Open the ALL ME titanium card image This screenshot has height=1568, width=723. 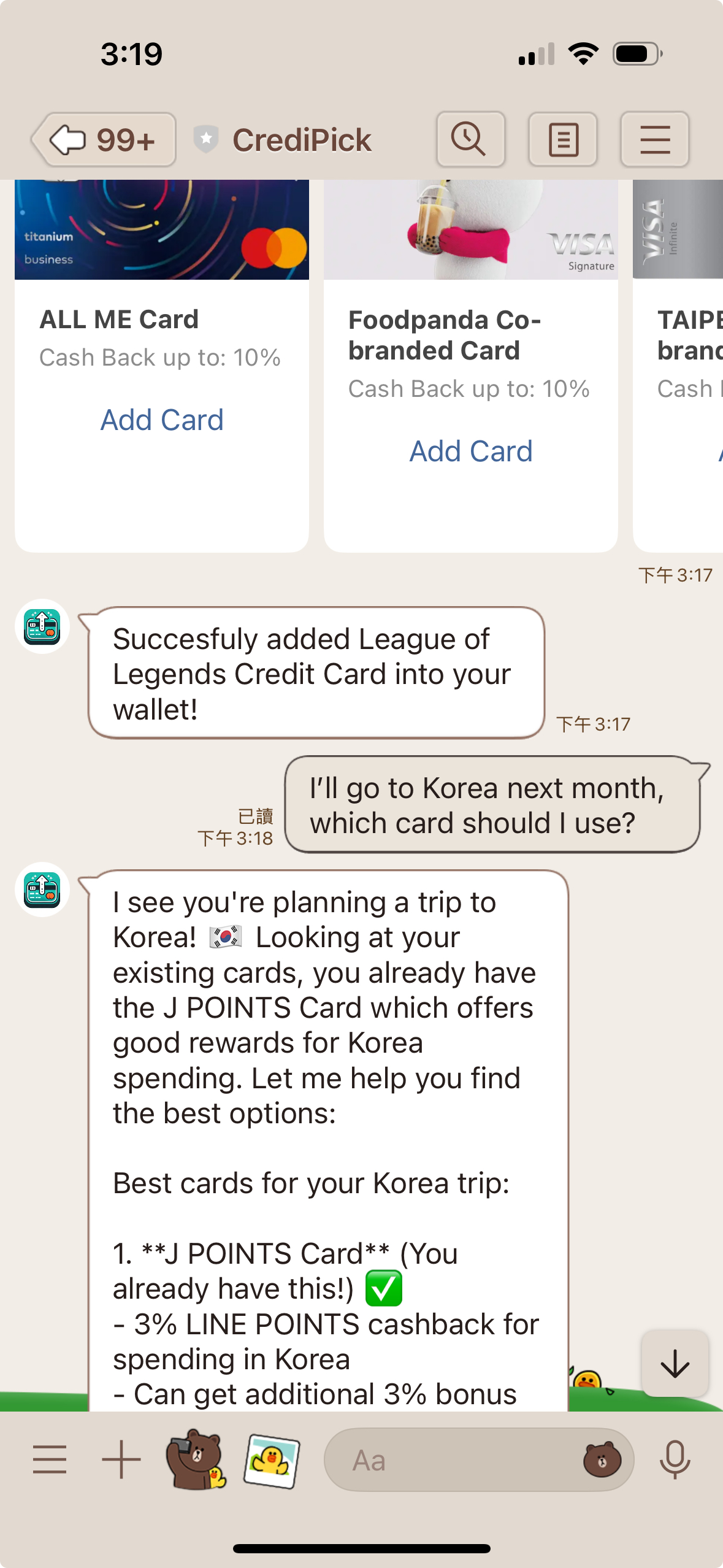[x=162, y=230]
